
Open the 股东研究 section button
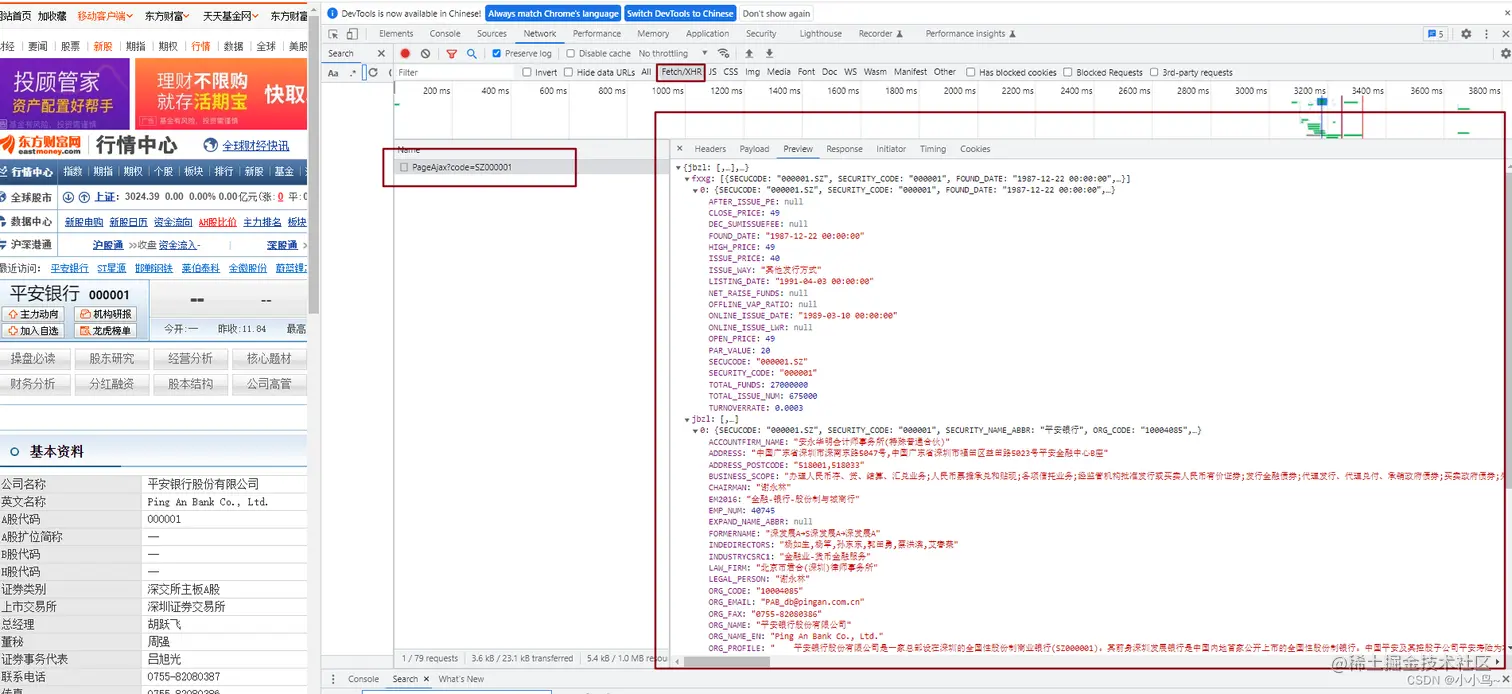tap(112, 358)
